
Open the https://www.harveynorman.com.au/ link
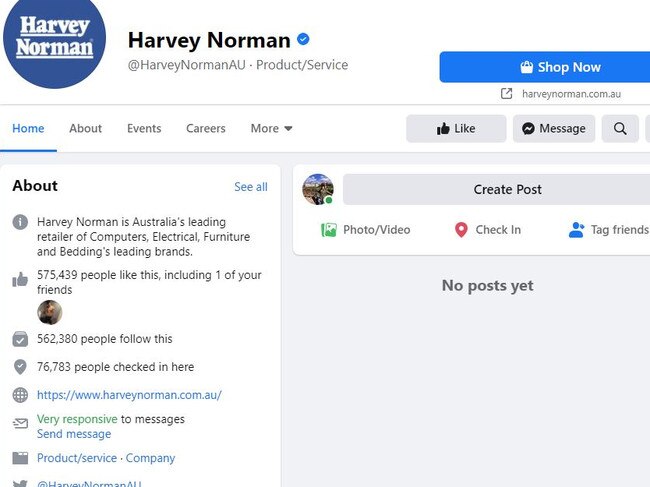[x=129, y=395]
